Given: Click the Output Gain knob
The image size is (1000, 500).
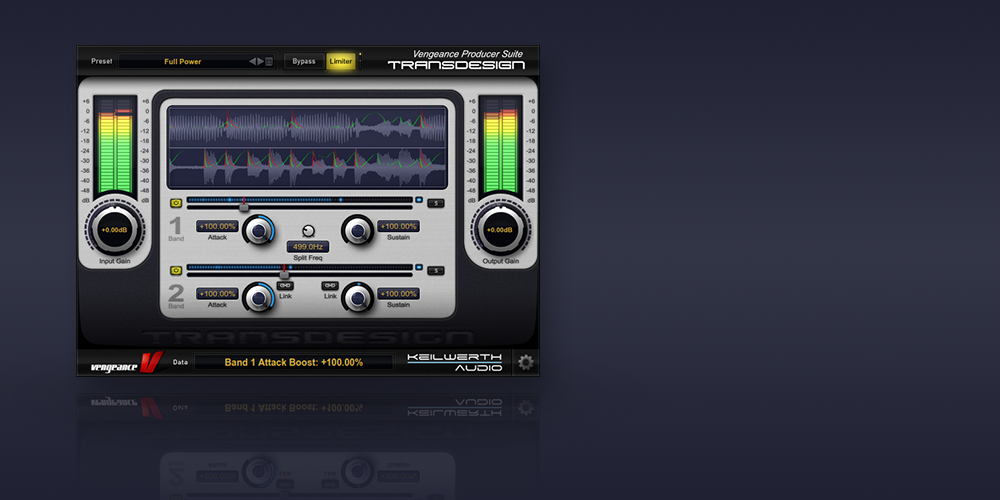Looking at the screenshot, I should (x=500, y=230).
